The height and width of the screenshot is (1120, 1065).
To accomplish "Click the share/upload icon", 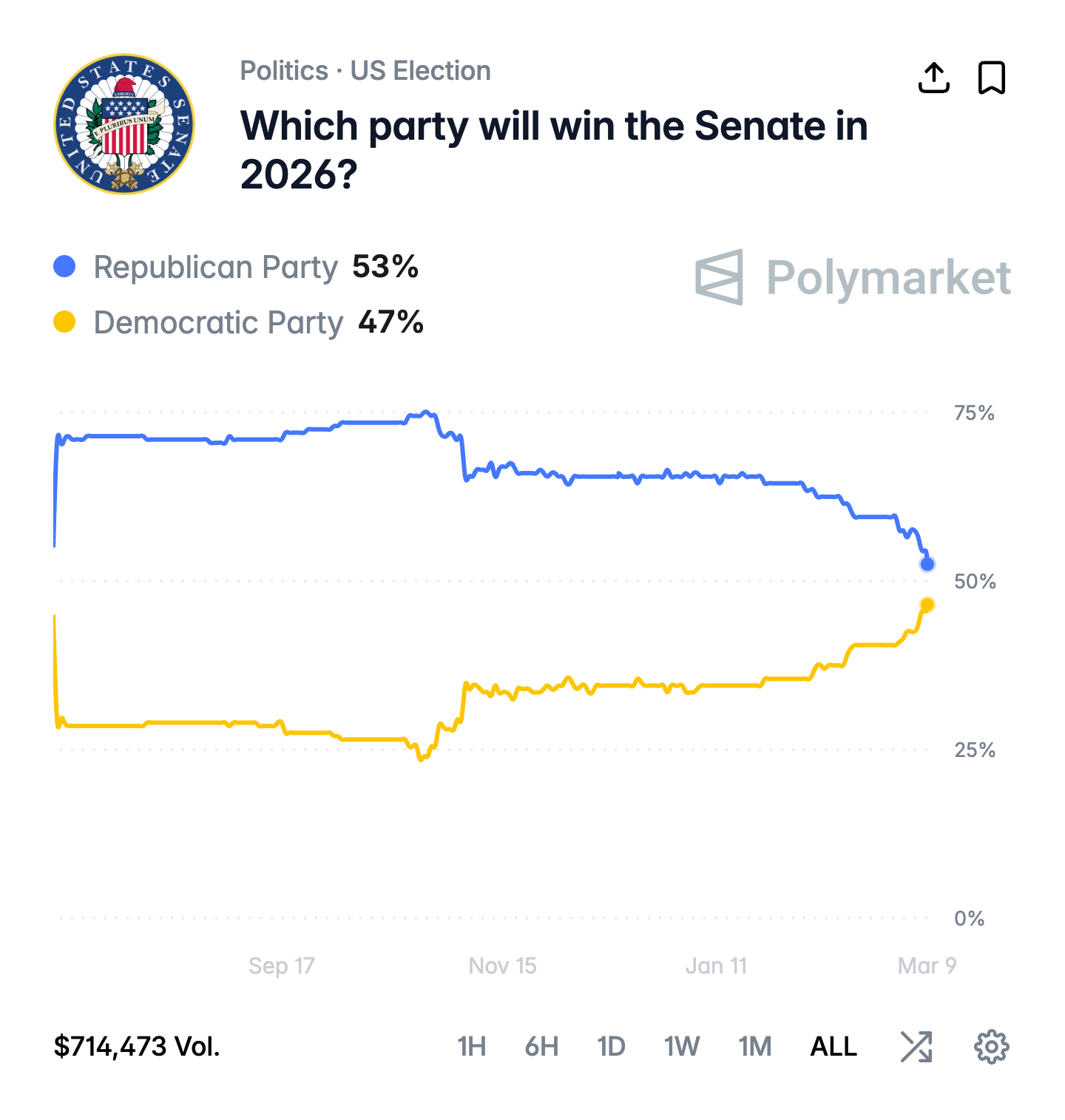I will [x=933, y=78].
